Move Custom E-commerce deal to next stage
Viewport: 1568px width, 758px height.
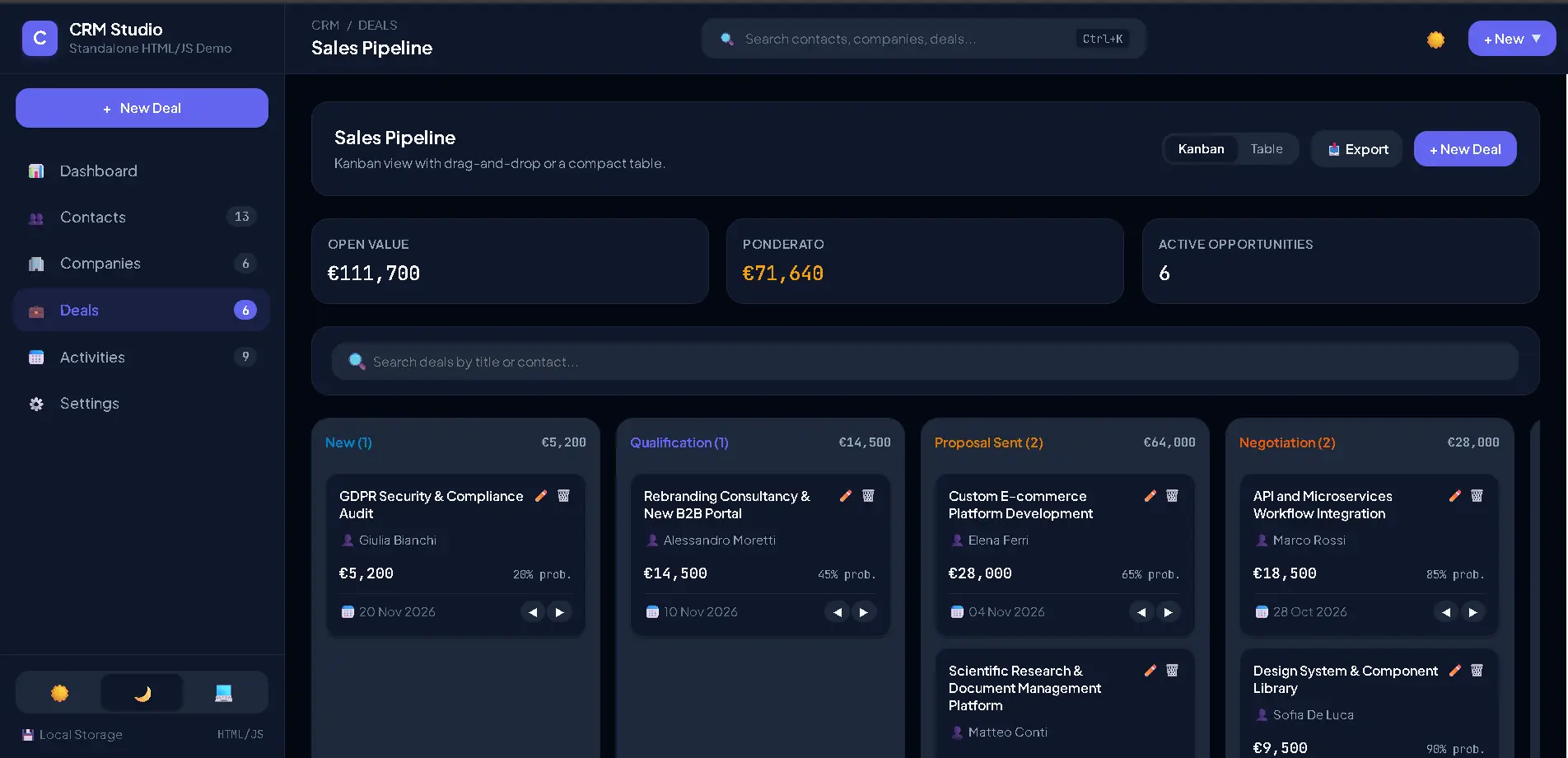[1168, 612]
